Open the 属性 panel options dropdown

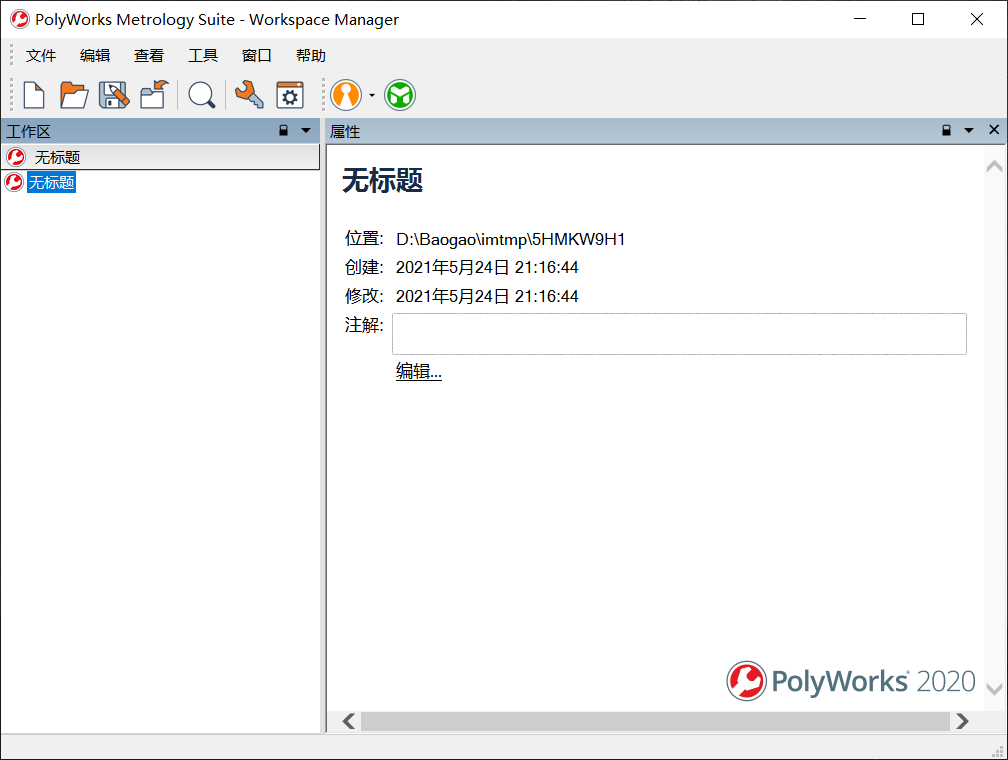click(x=967, y=130)
